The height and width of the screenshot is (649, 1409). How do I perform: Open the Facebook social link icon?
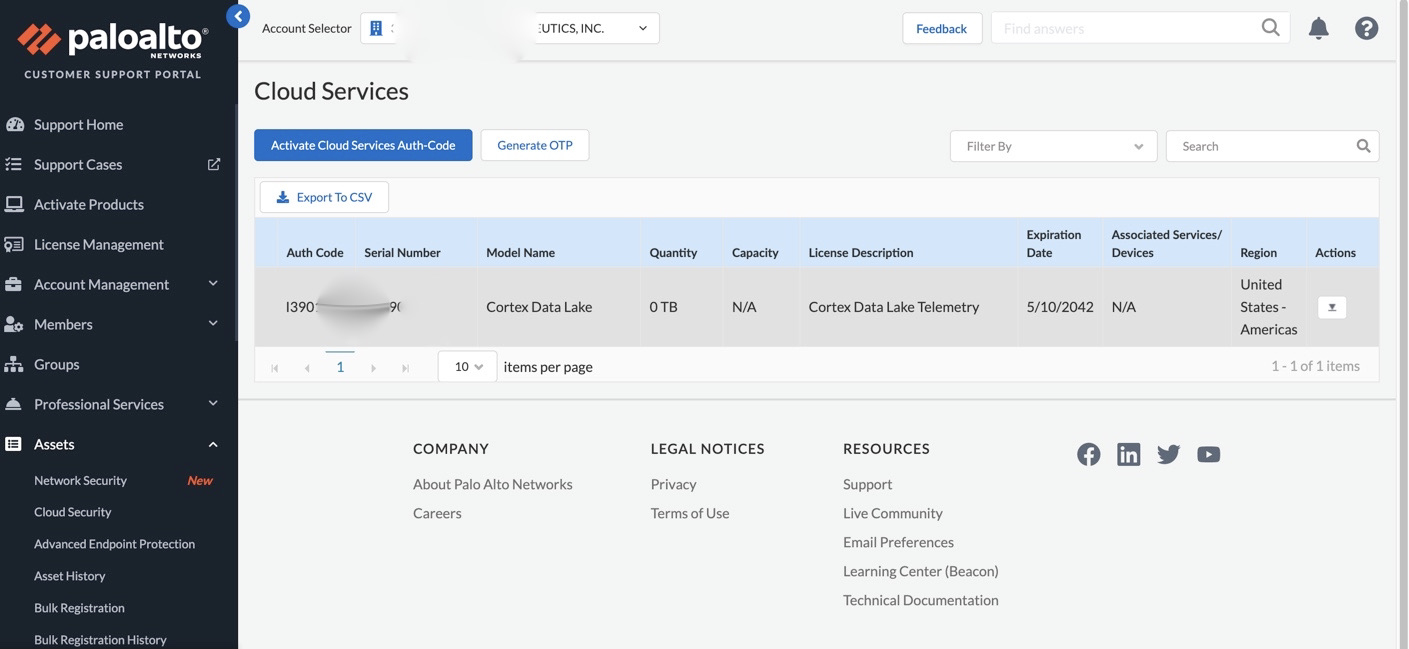tap(1088, 454)
